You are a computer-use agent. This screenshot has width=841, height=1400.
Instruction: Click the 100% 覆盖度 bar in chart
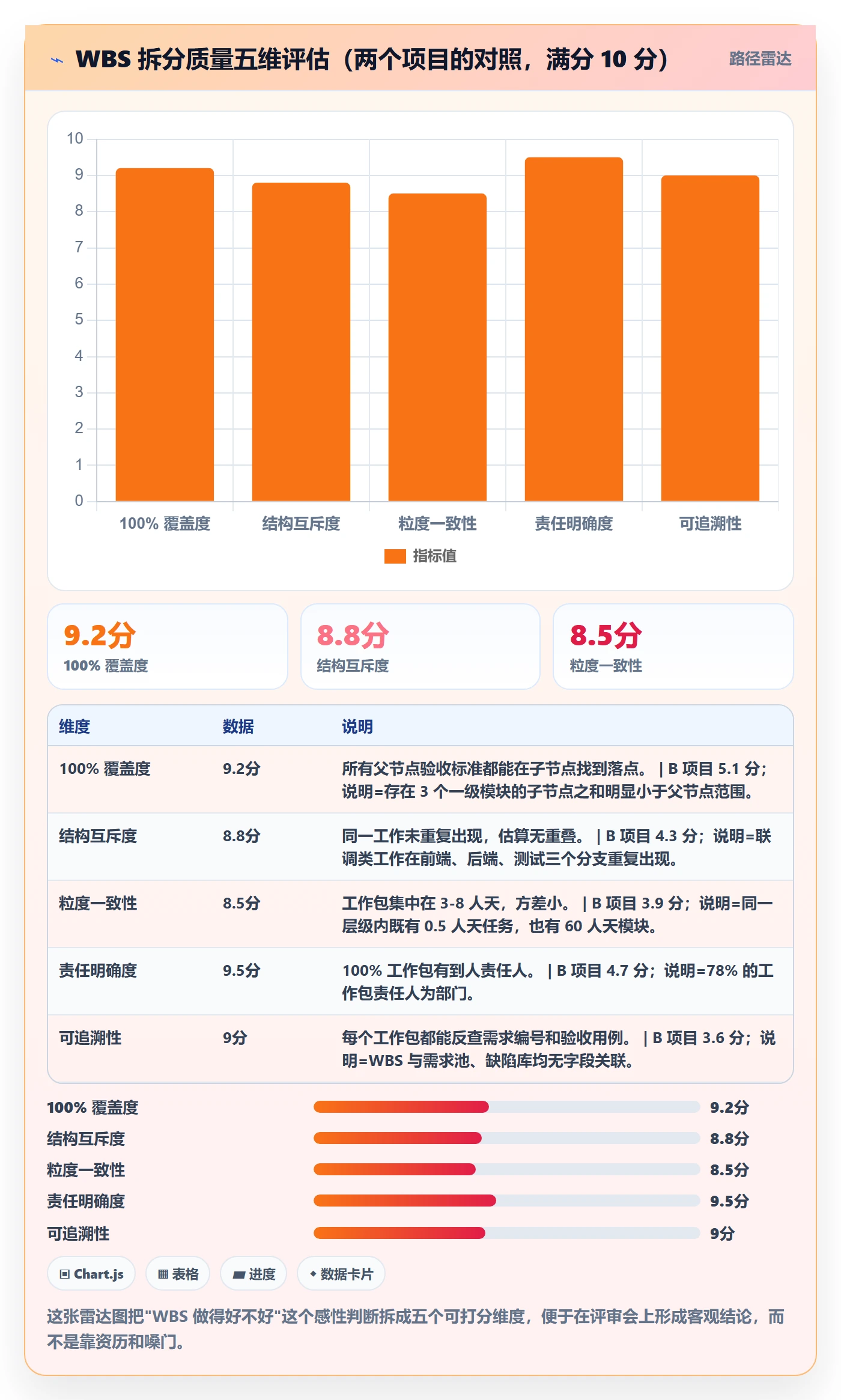point(165,334)
